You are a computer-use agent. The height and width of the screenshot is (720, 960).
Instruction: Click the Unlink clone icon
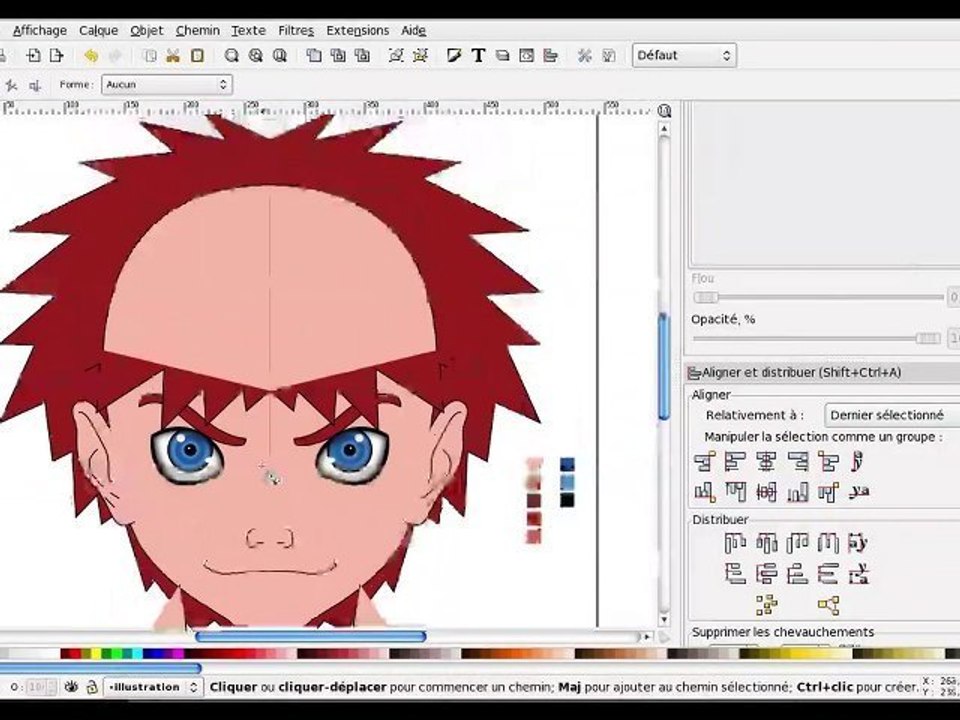(362, 56)
